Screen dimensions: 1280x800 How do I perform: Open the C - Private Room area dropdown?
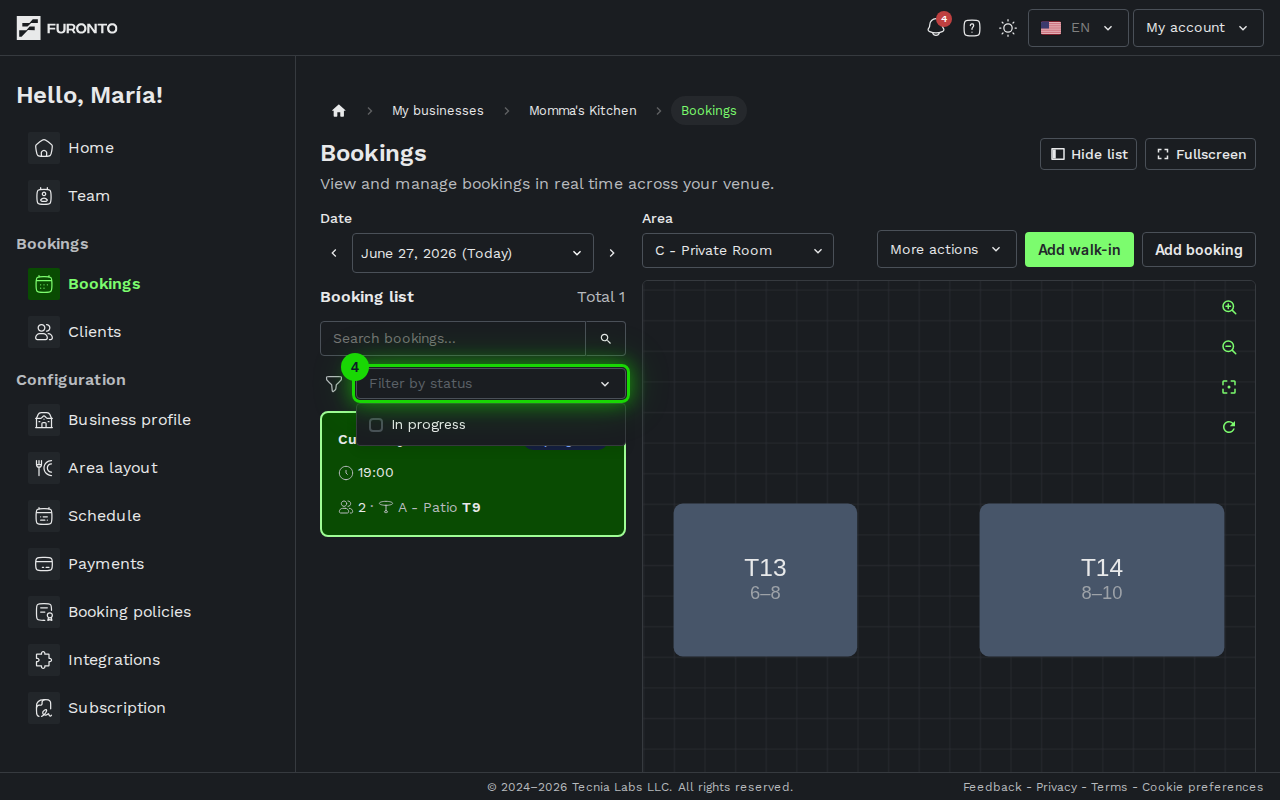point(738,250)
